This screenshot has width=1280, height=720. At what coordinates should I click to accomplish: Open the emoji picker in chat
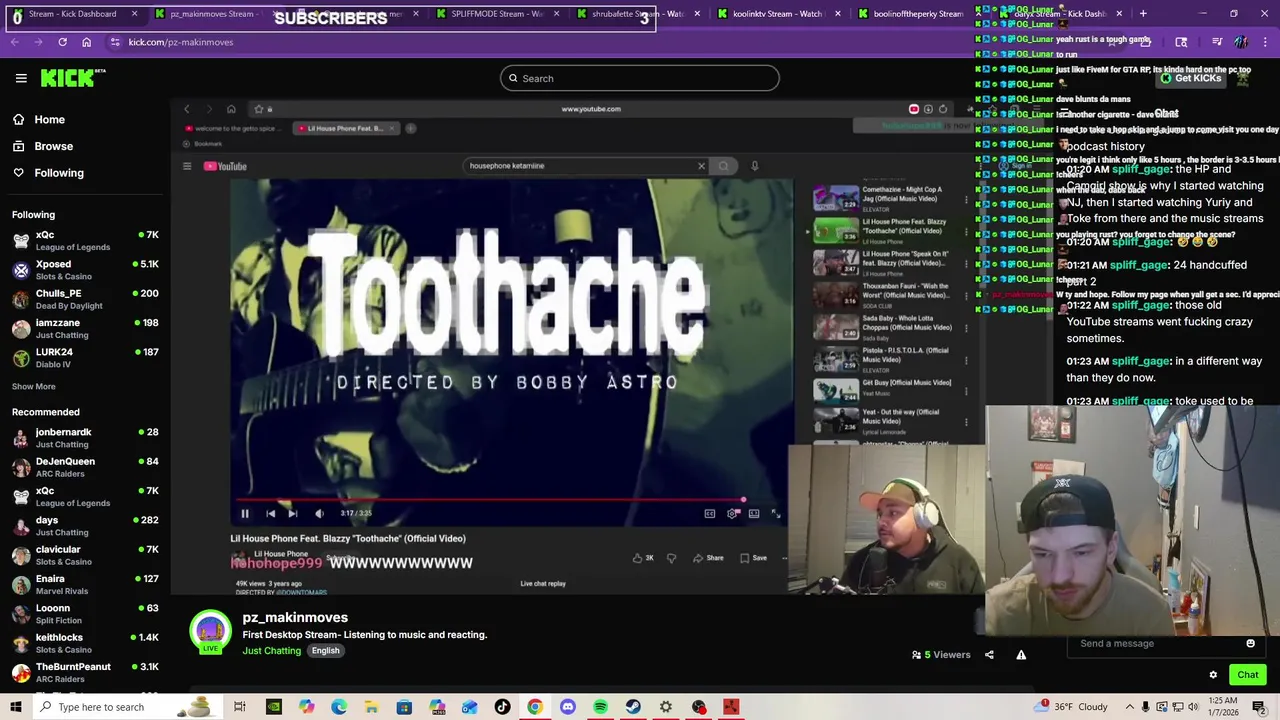(1250, 643)
